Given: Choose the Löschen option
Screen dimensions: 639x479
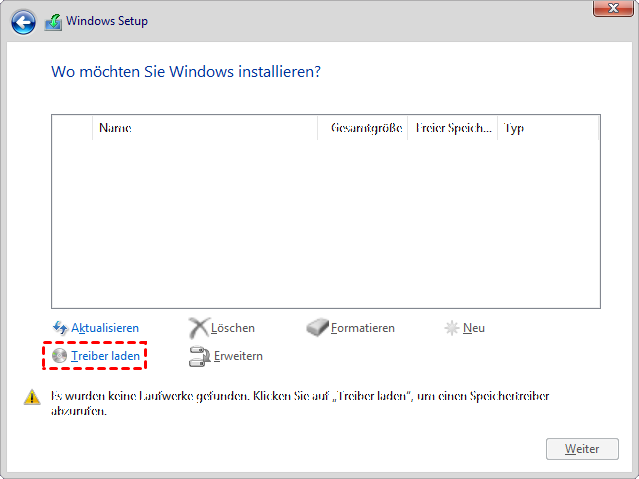Looking at the screenshot, I should (233, 328).
